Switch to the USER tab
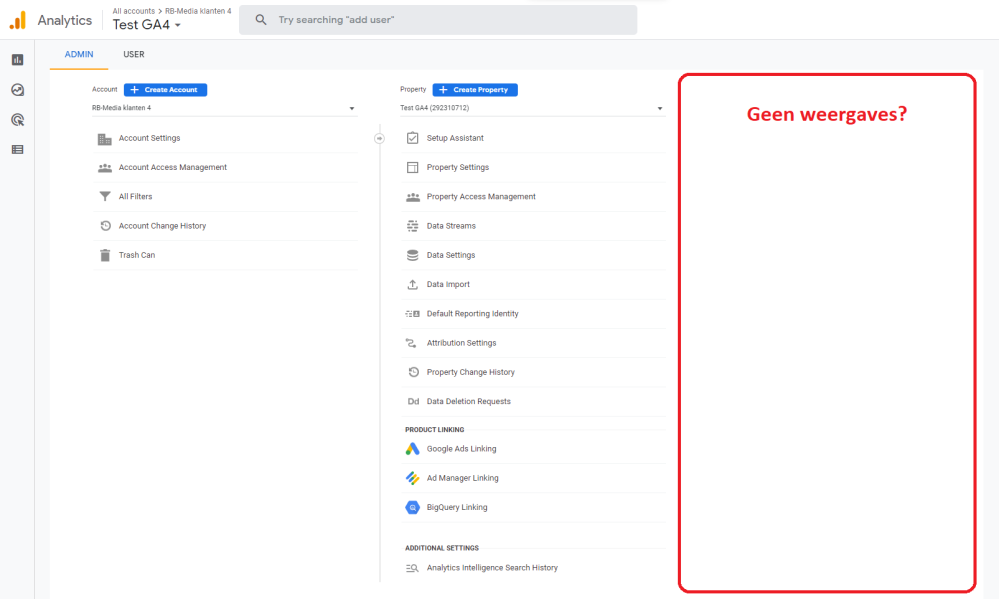Viewport: 999px width, 599px height. pos(134,54)
